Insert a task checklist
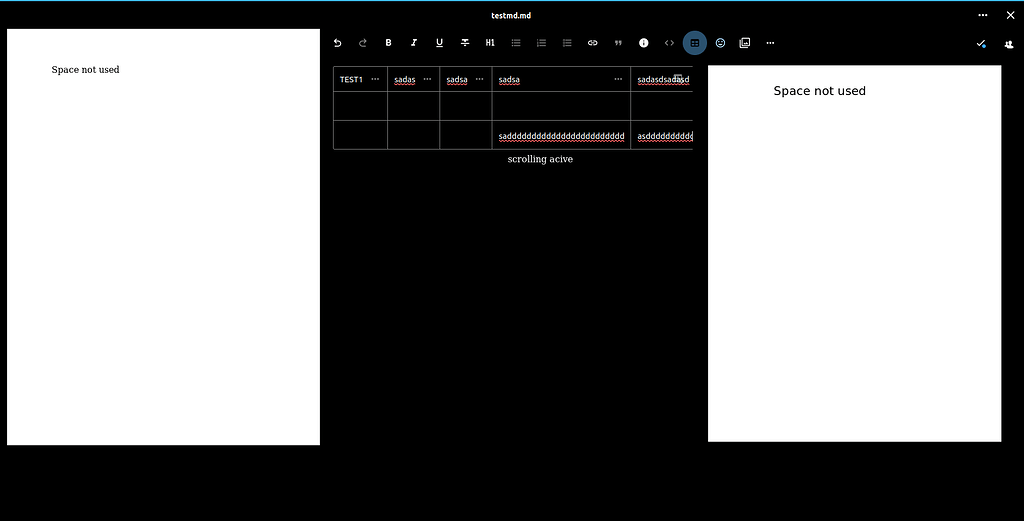Viewport: 1024px width, 521px height. click(x=567, y=43)
